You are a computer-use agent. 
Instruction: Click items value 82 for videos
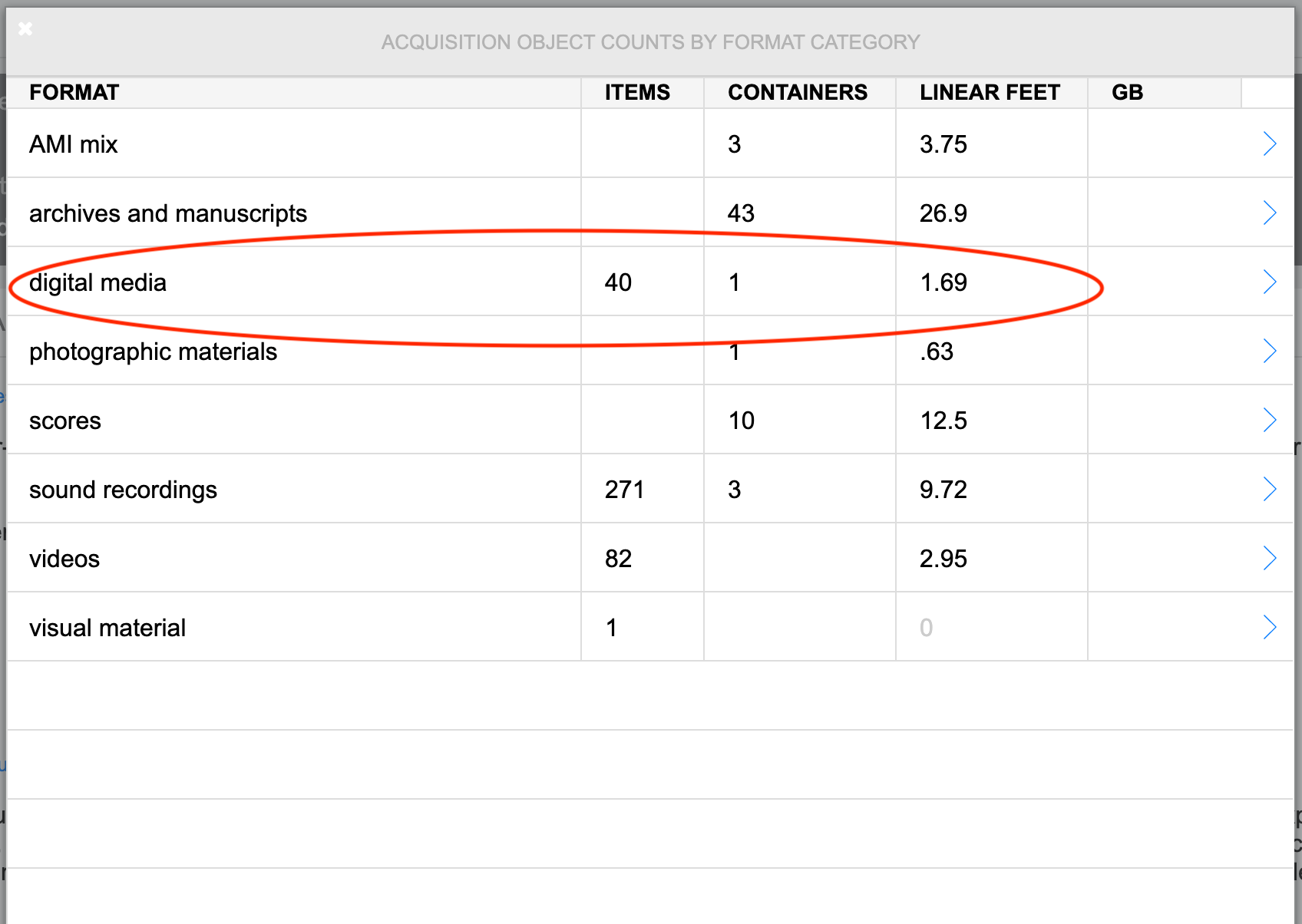tap(618, 559)
